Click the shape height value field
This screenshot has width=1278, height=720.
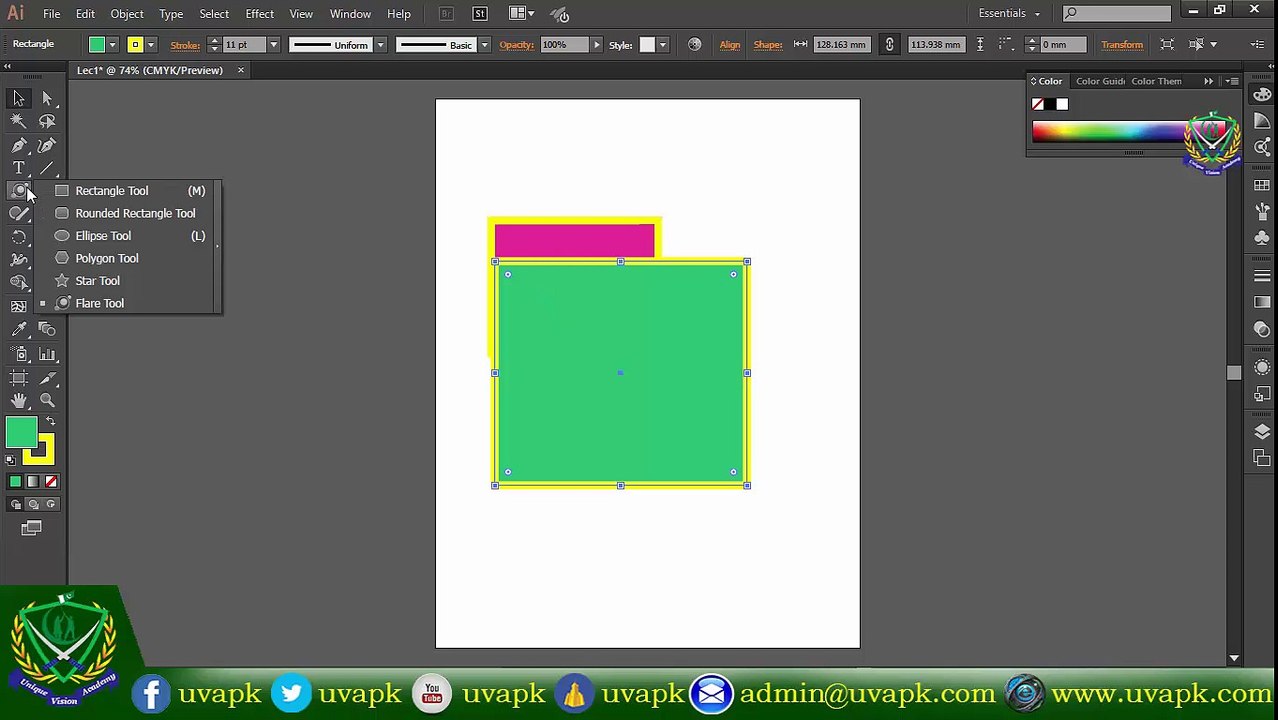pyautogui.click(x=936, y=45)
